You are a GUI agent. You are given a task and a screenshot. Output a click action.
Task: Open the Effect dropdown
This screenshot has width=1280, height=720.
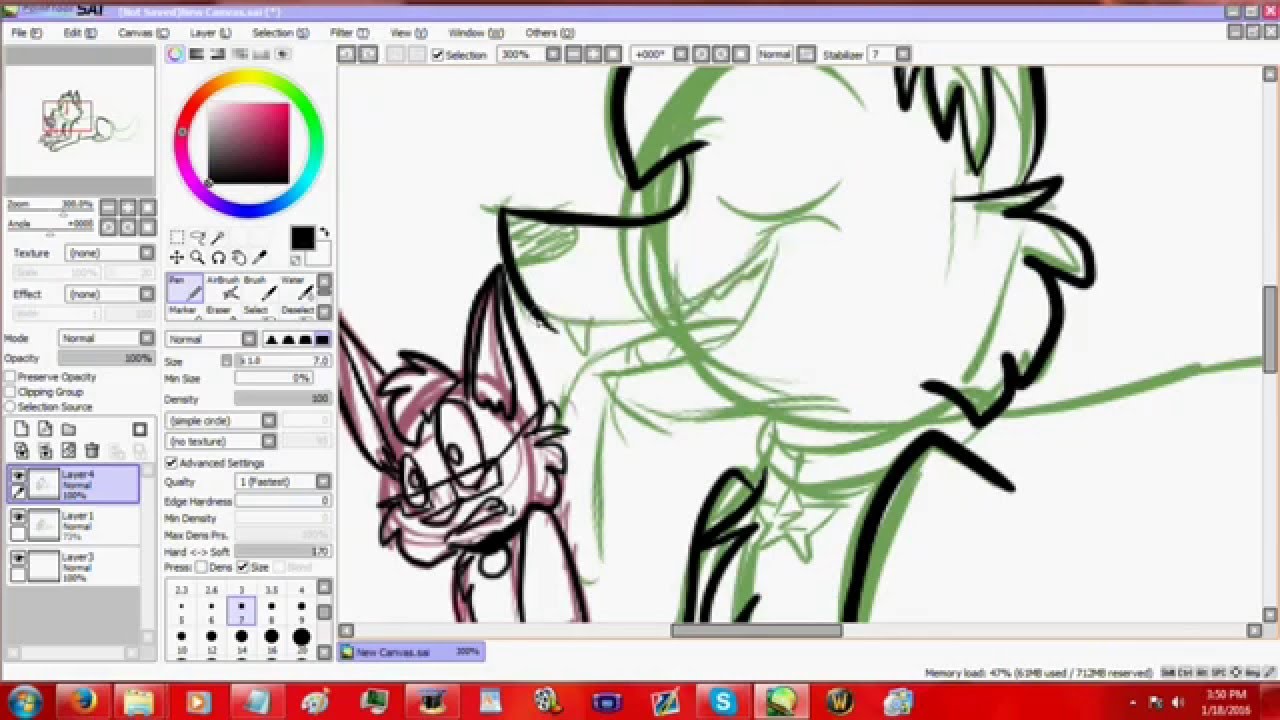tap(110, 294)
